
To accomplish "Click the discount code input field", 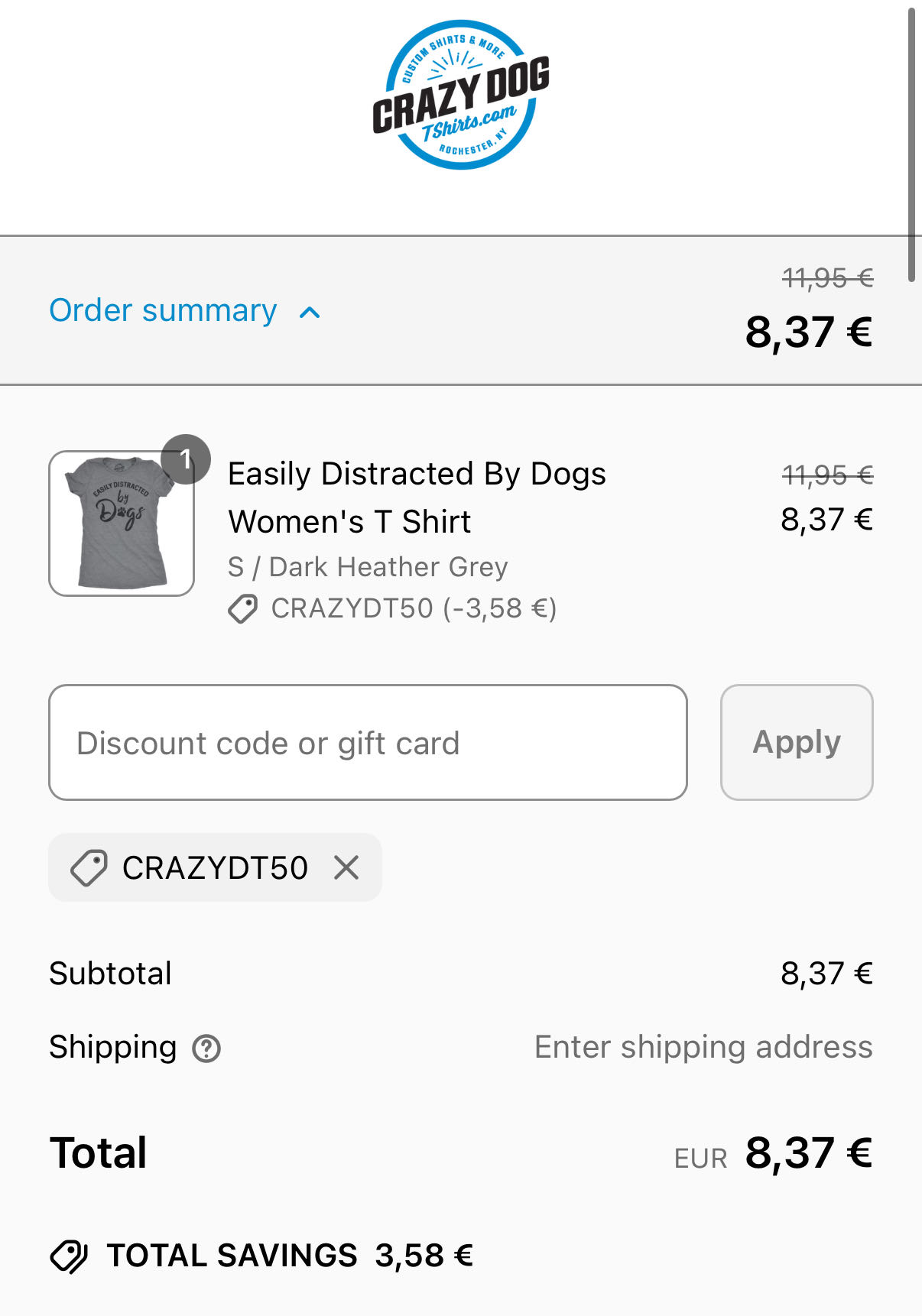I will [368, 741].
